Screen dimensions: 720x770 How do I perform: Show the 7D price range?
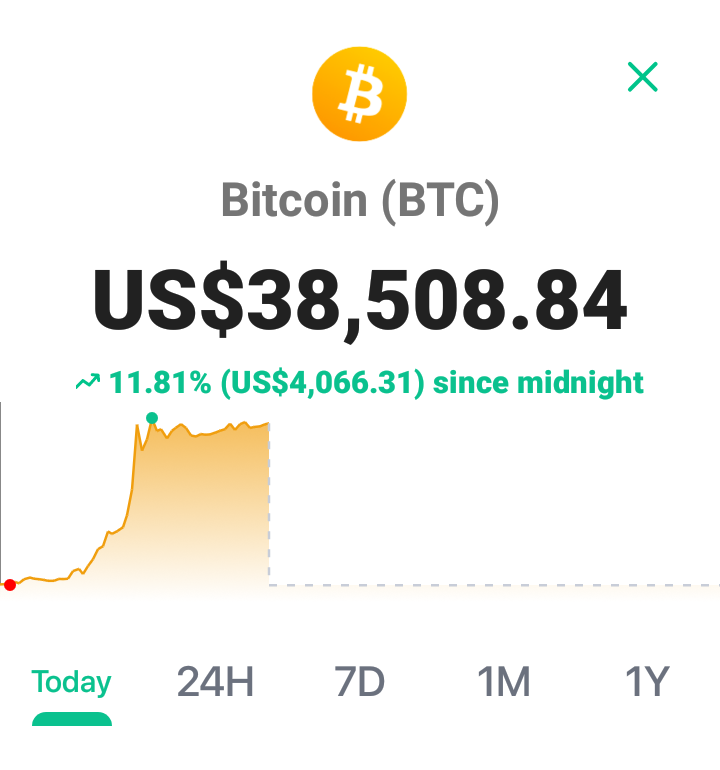click(359, 682)
